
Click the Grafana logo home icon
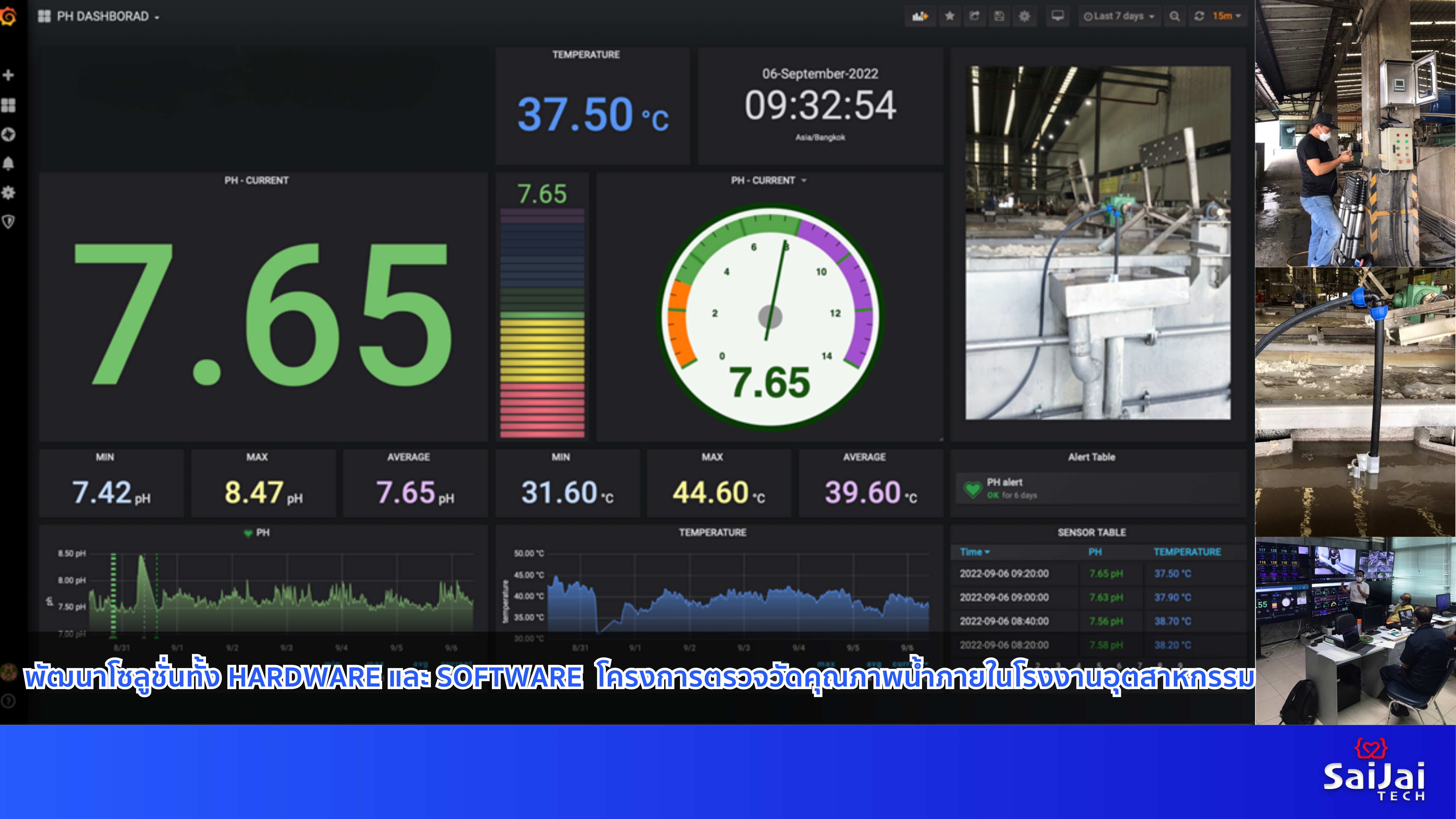tap(8, 17)
